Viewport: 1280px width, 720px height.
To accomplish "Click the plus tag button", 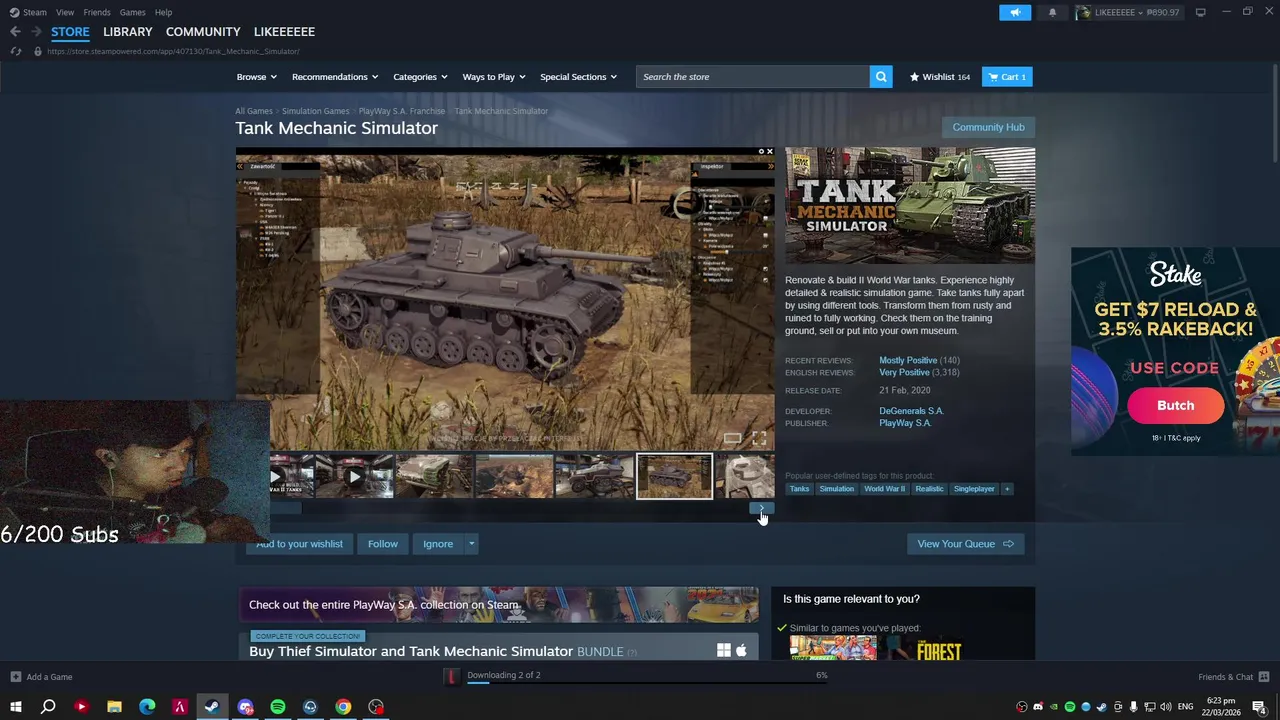I will coord(1007,489).
